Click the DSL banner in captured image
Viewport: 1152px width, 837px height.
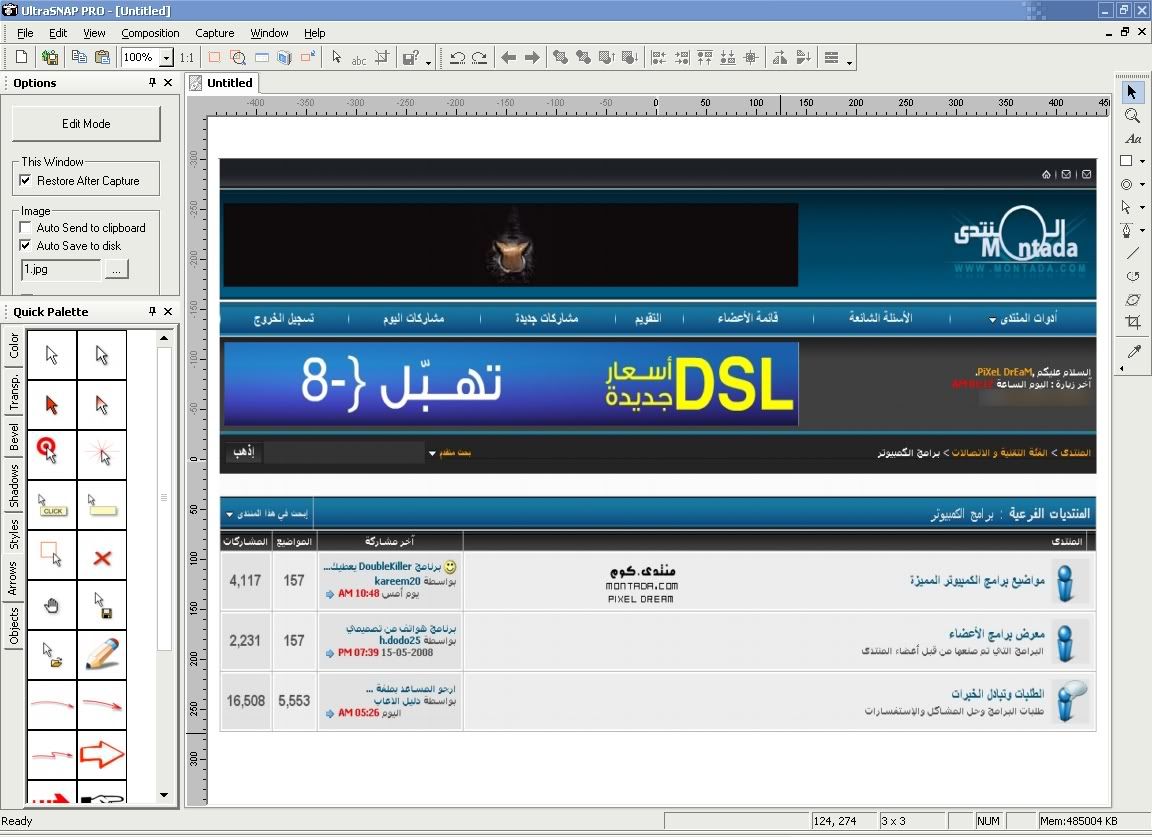click(x=511, y=384)
